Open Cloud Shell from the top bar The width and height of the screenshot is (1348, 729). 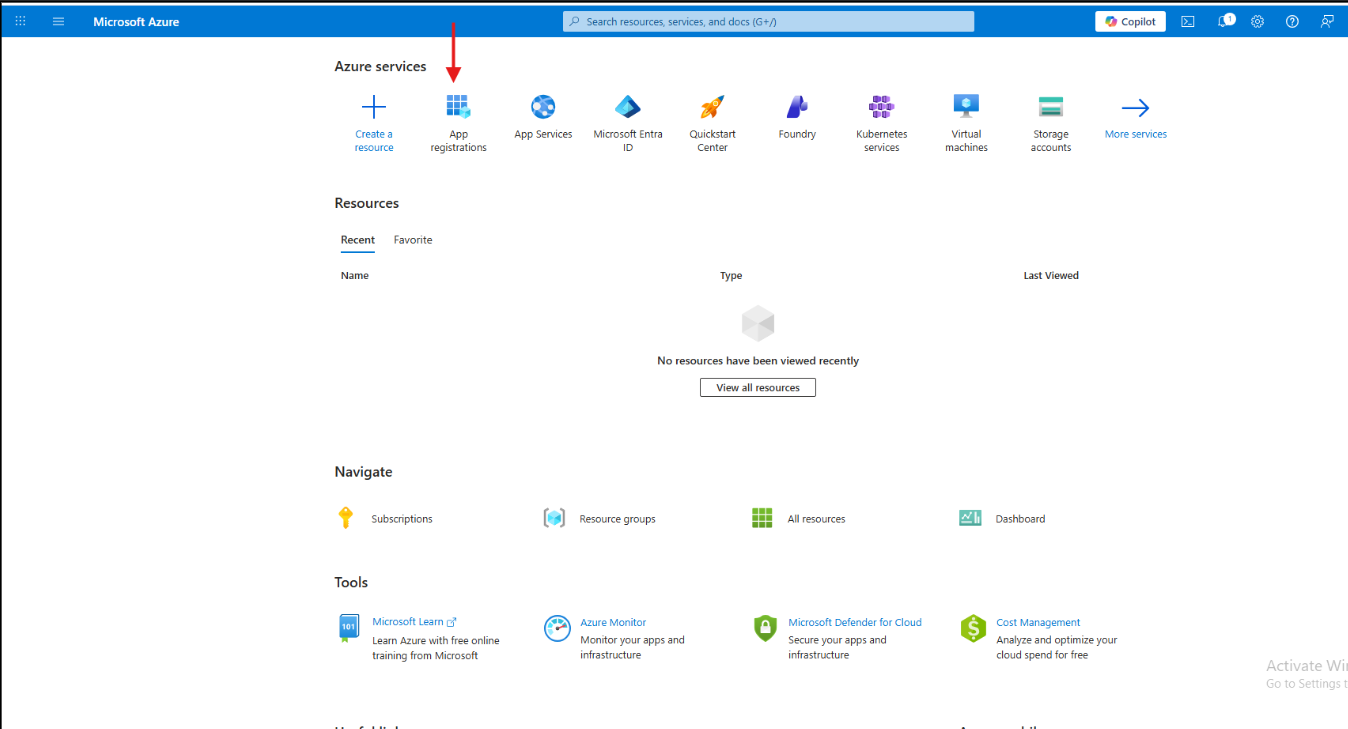[1188, 21]
